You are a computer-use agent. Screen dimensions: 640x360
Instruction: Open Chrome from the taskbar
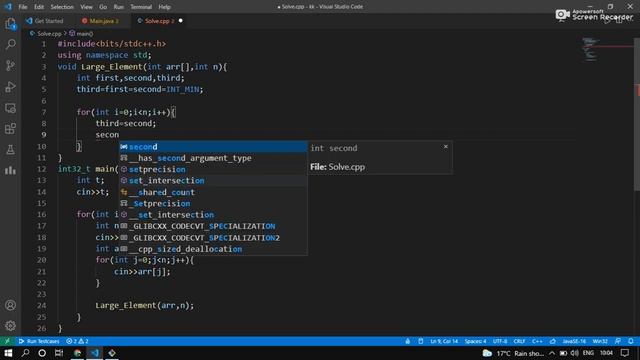pos(78,353)
